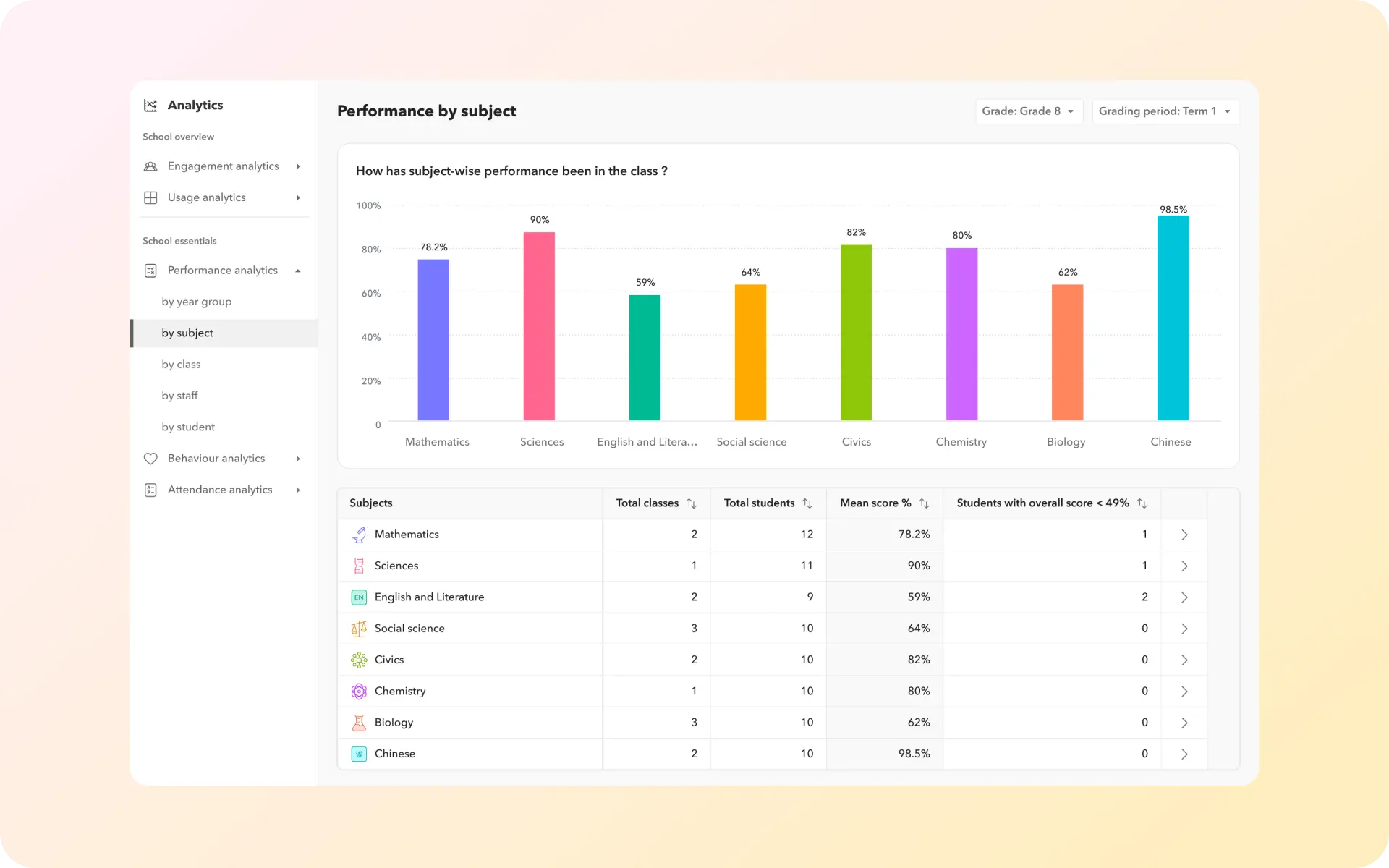Click the Behaviour analytics heart icon
The width and height of the screenshot is (1389, 868).
(150, 459)
